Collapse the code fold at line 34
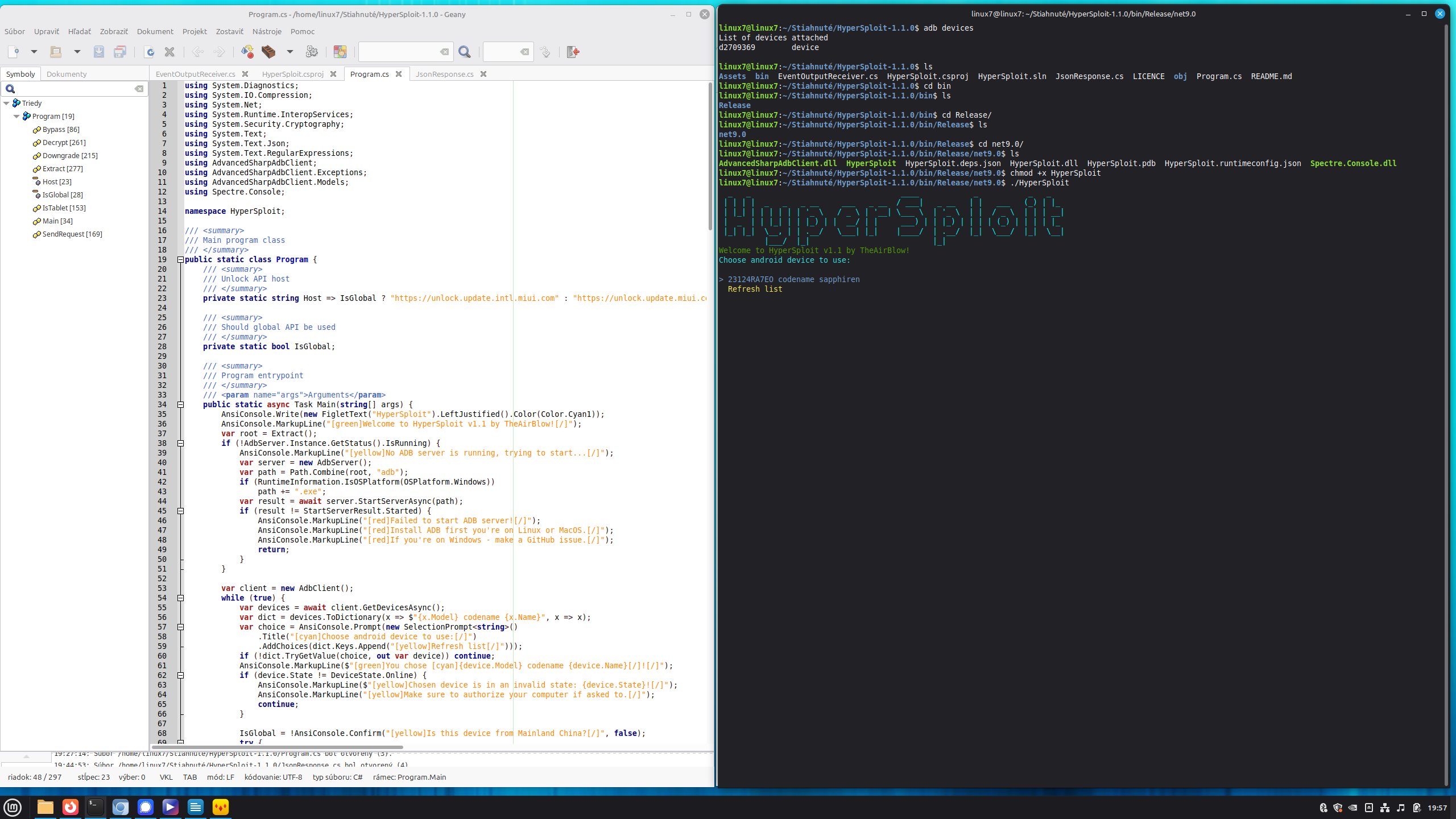Screen dimensions: 1456x819 click(x=180, y=404)
